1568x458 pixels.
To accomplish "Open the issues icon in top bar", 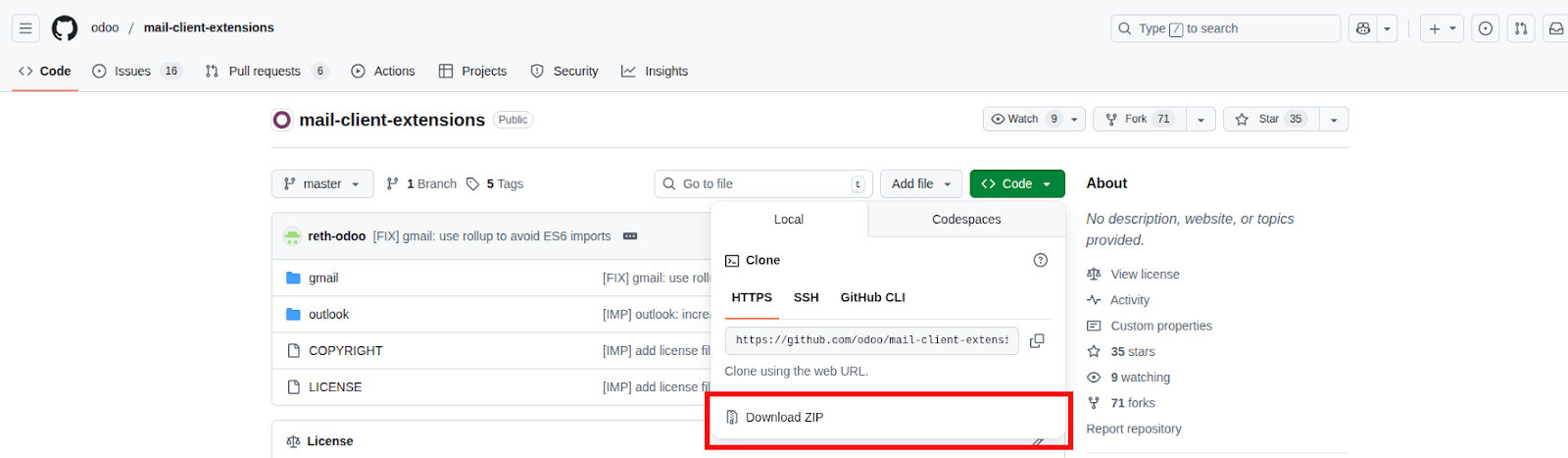I will point(1486,28).
